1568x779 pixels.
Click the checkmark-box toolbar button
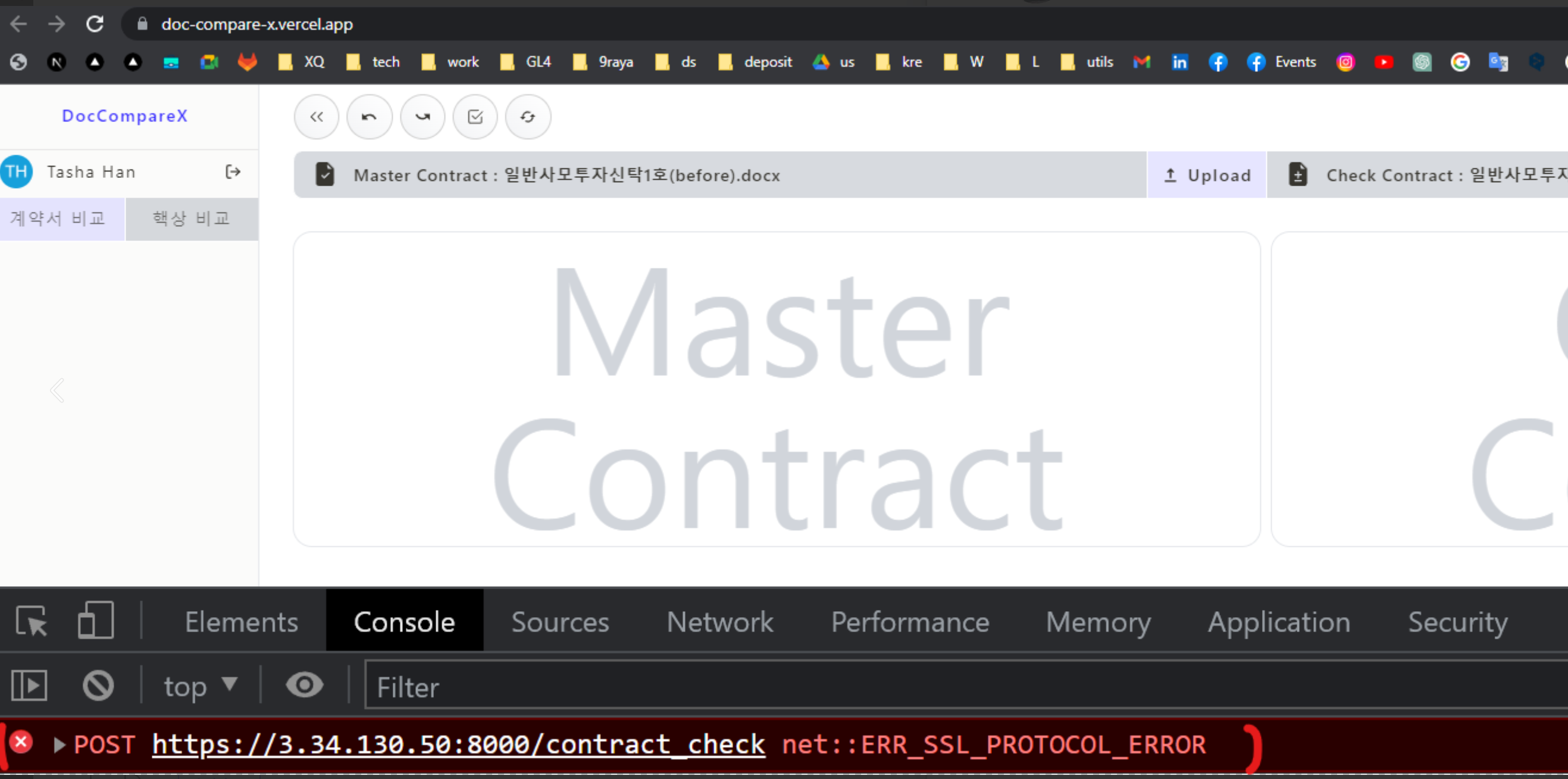pos(475,117)
